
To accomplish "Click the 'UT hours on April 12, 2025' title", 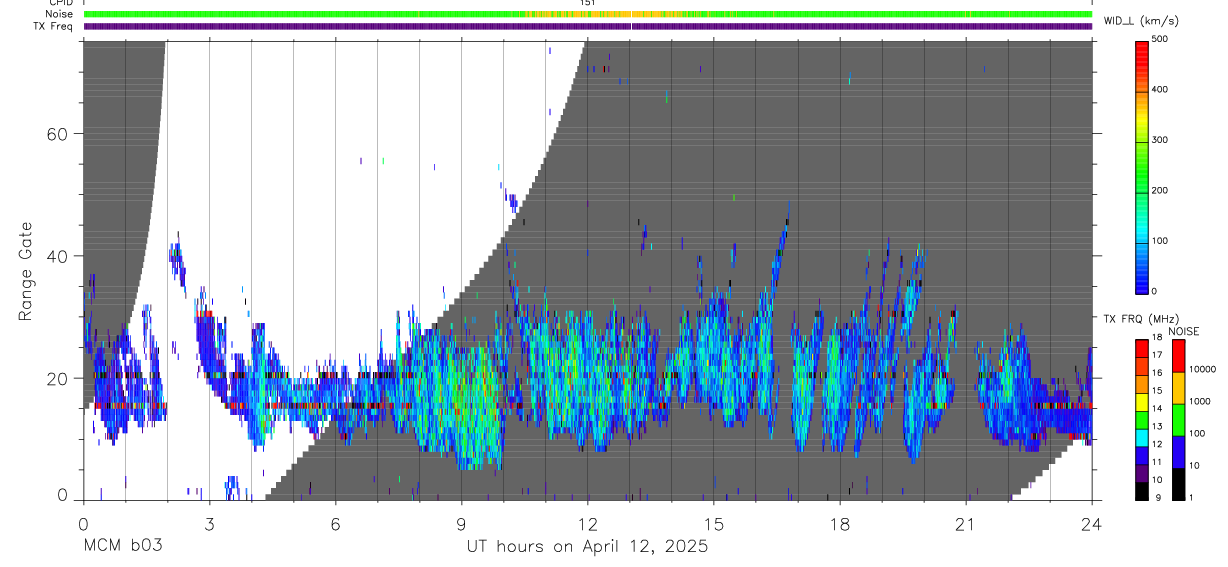I will pos(587,547).
